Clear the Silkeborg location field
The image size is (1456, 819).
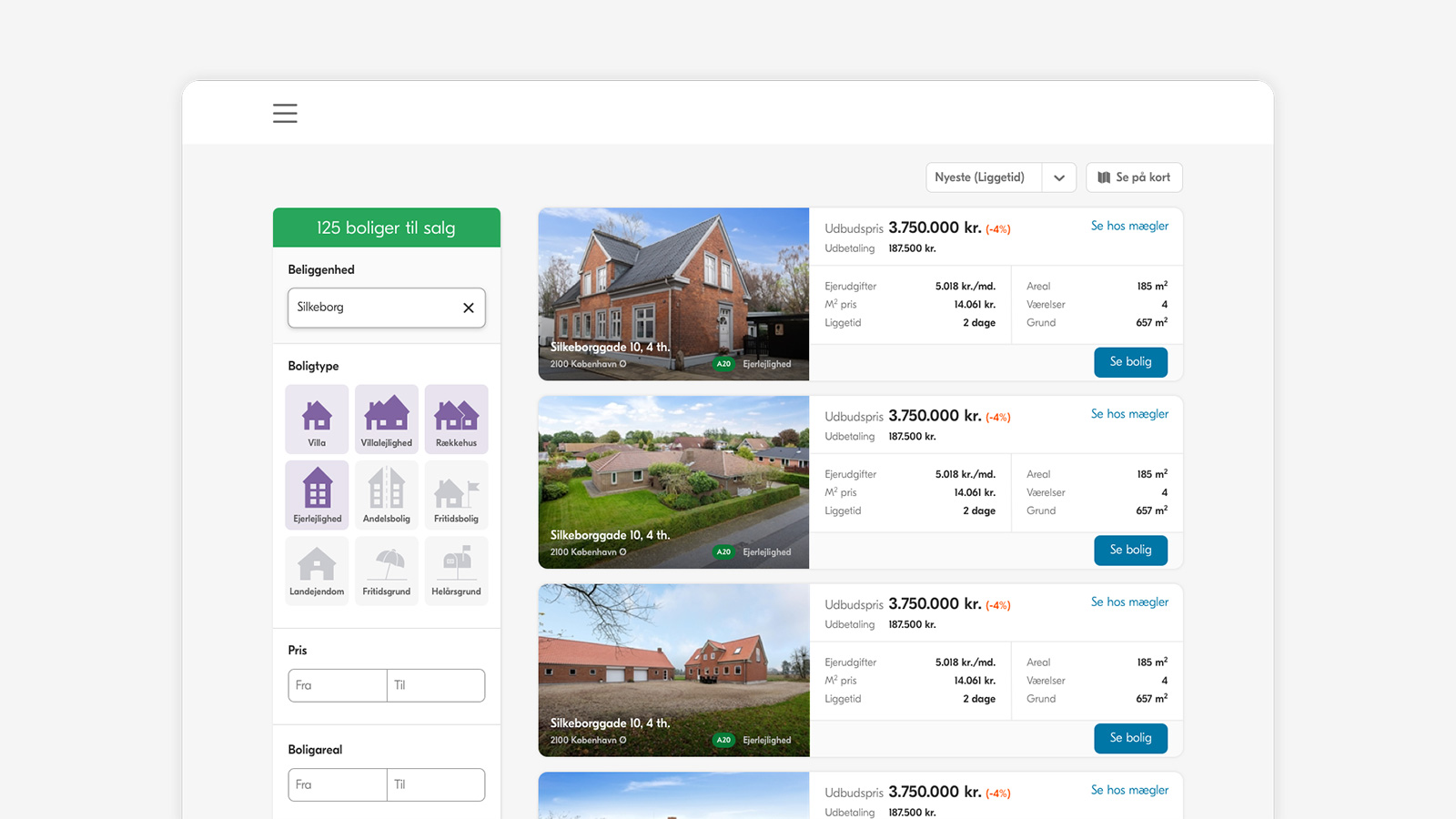click(469, 308)
